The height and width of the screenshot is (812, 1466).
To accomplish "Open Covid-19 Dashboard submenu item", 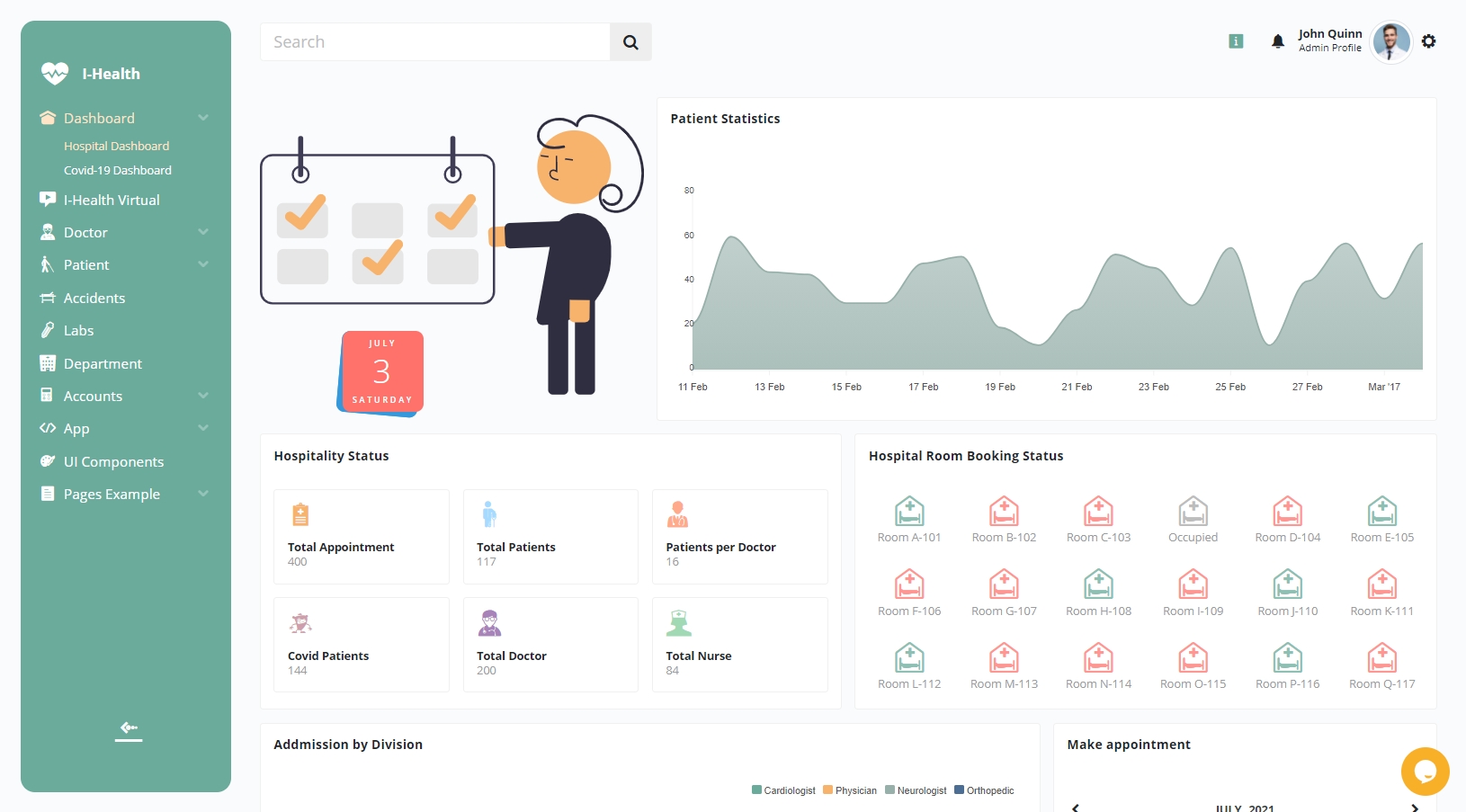I will pos(118,170).
